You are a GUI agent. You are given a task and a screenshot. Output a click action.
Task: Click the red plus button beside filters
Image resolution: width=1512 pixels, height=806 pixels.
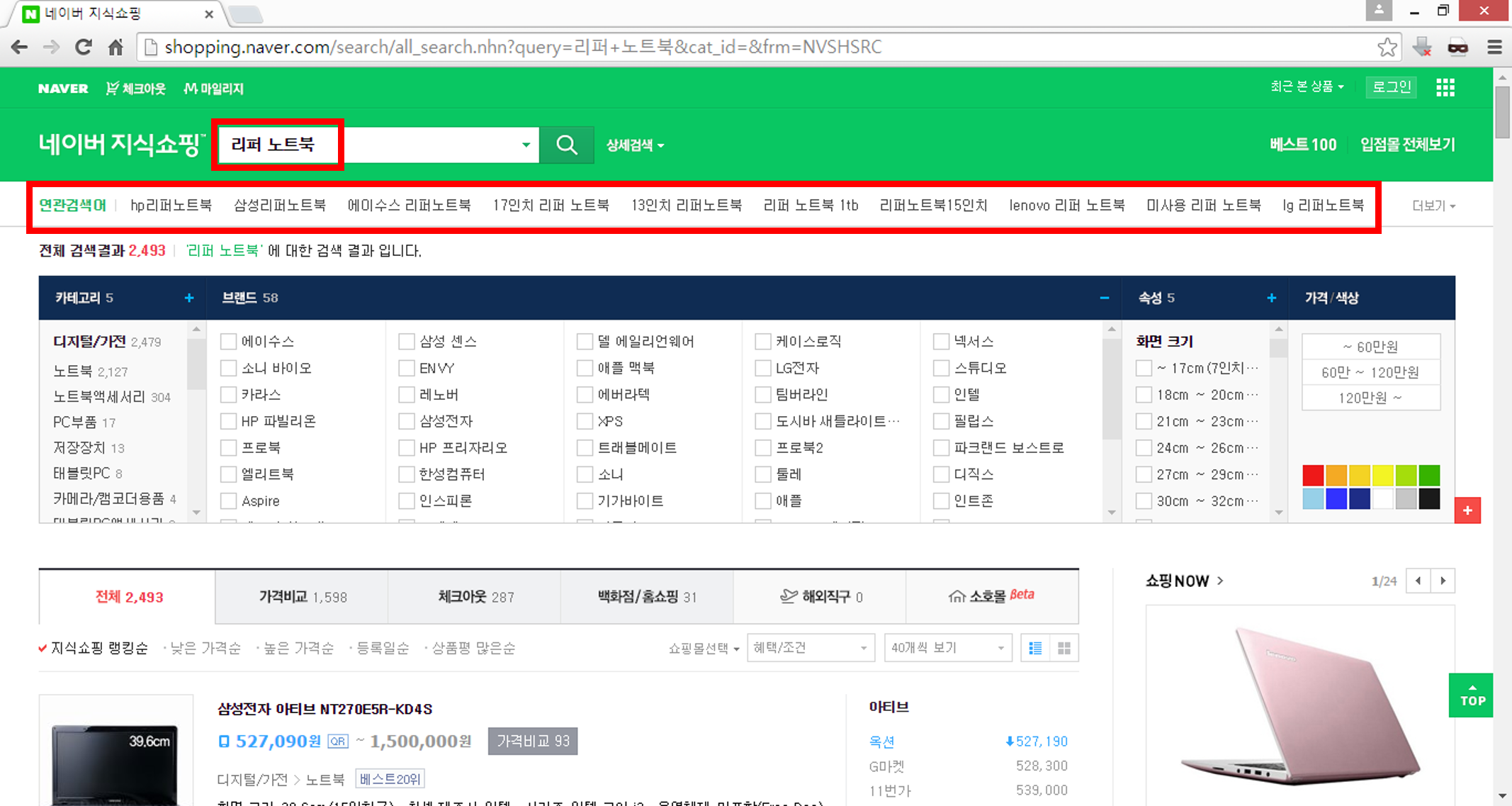click(x=1467, y=510)
